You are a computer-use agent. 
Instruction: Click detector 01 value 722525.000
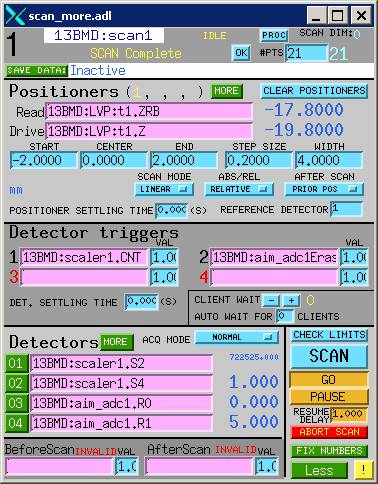(254, 357)
